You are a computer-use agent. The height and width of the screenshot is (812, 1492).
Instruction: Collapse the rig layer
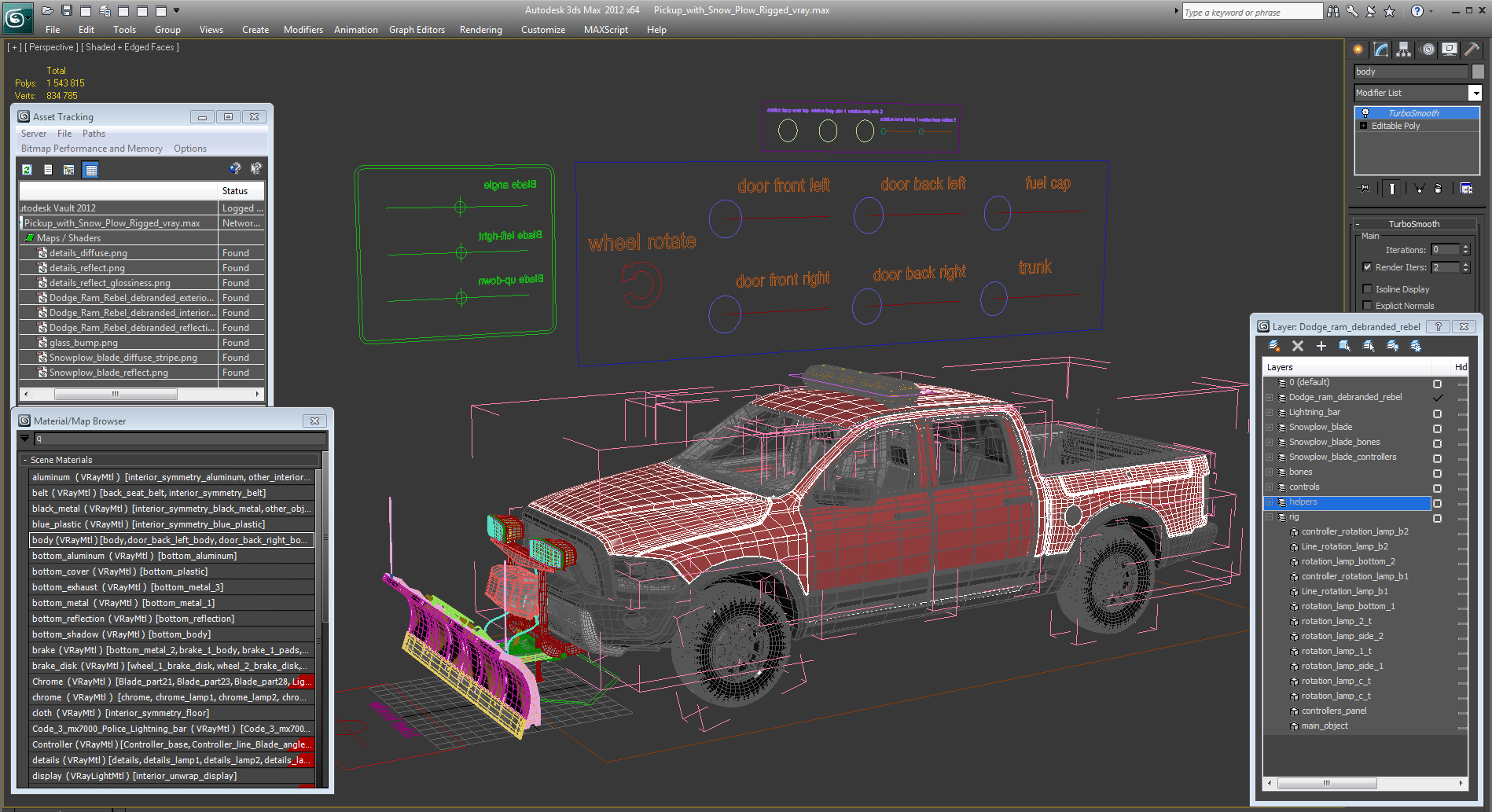1270,517
